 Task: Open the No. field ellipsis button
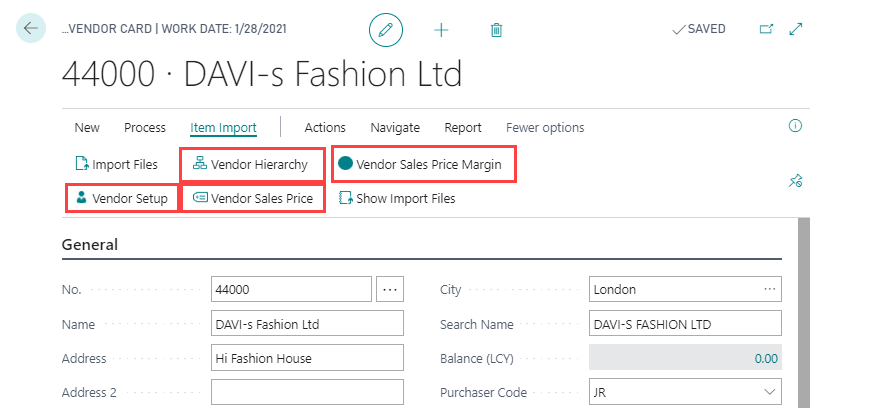[x=390, y=290]
